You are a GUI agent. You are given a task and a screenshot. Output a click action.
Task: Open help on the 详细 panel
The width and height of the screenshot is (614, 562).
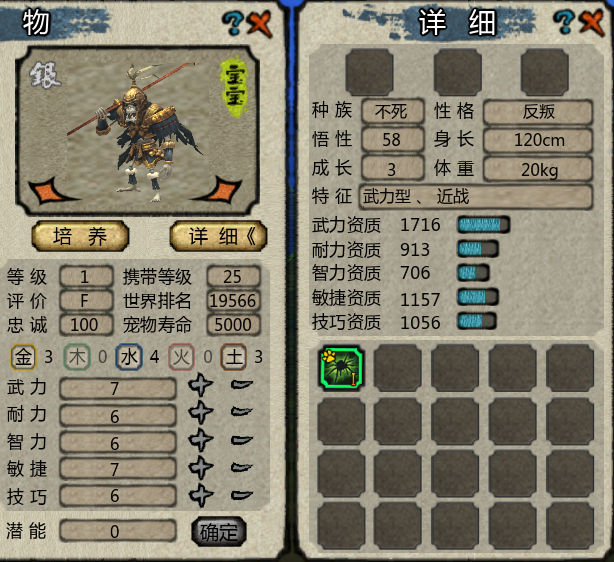(x=564, y=22)
